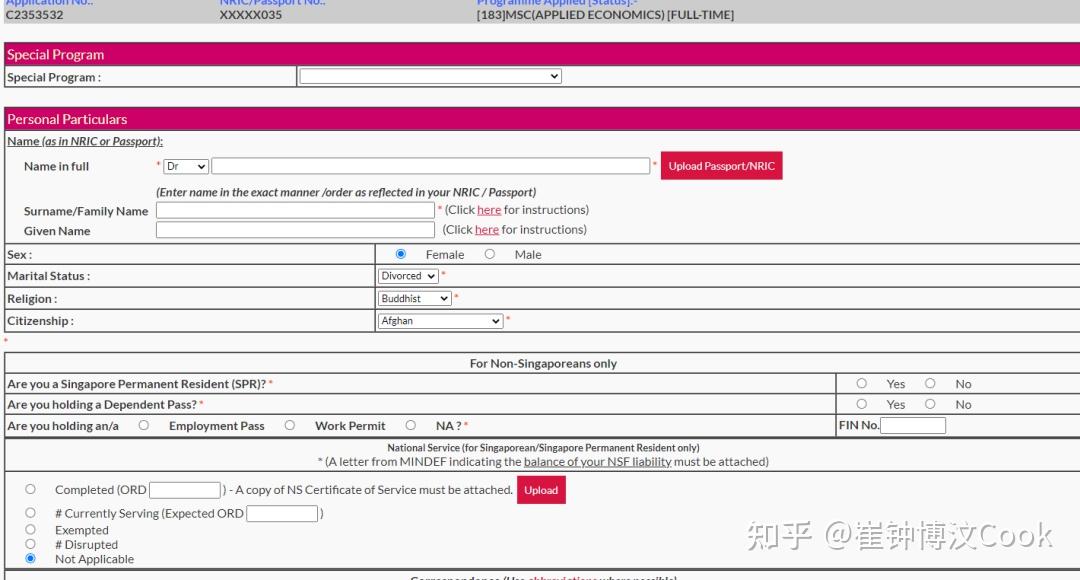
Task: Choose No for Singapore Permanent Resident
Action: point(930,384)
